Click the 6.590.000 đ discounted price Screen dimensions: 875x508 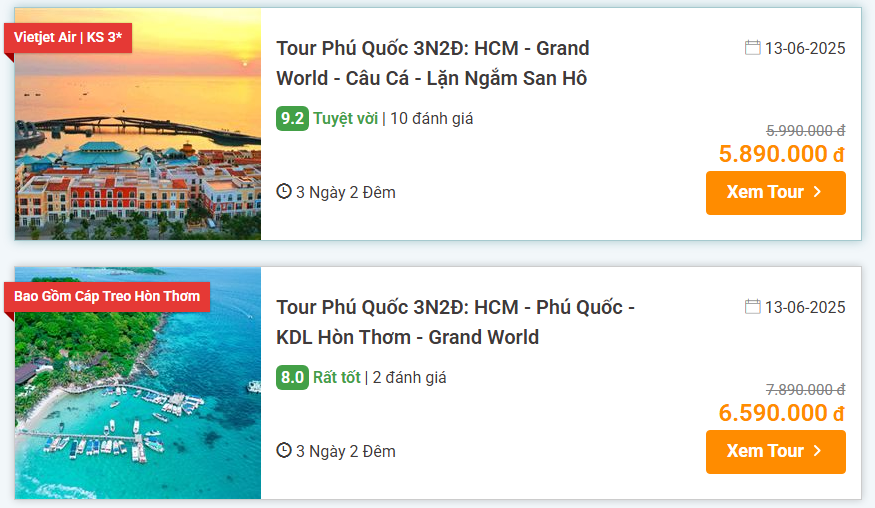click(782, 413)
